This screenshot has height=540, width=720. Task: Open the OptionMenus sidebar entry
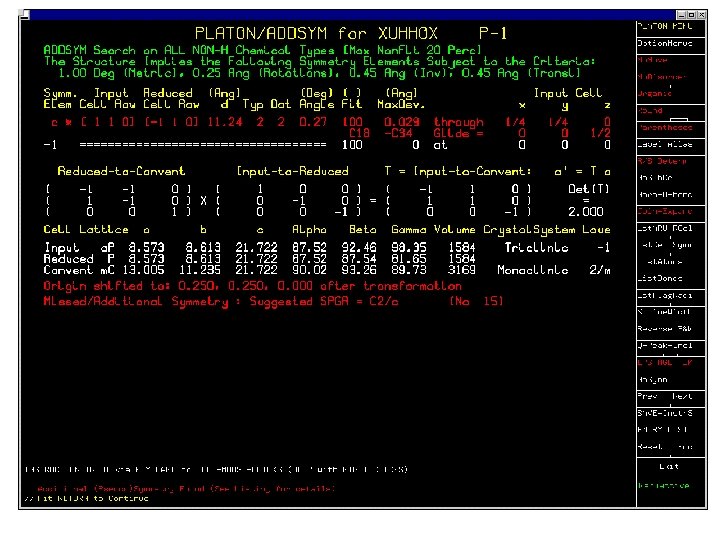click(x=665, y=43)
